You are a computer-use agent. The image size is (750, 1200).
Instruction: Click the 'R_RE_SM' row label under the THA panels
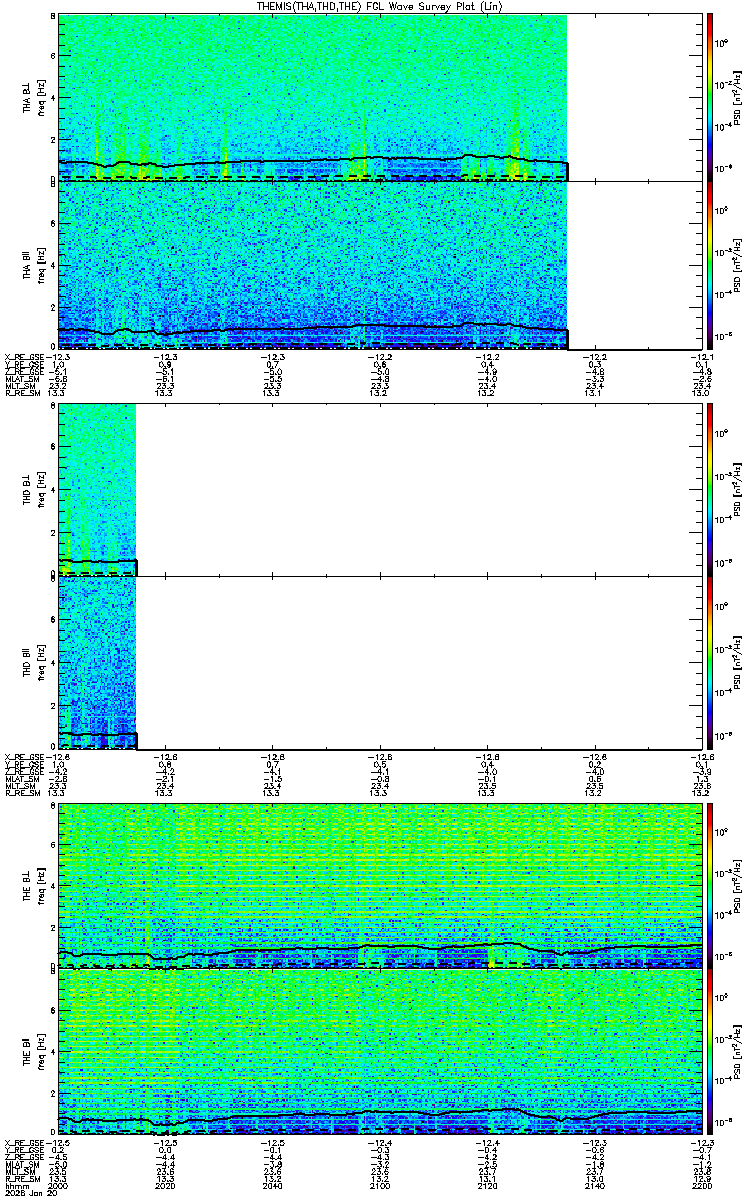(22, 393)
